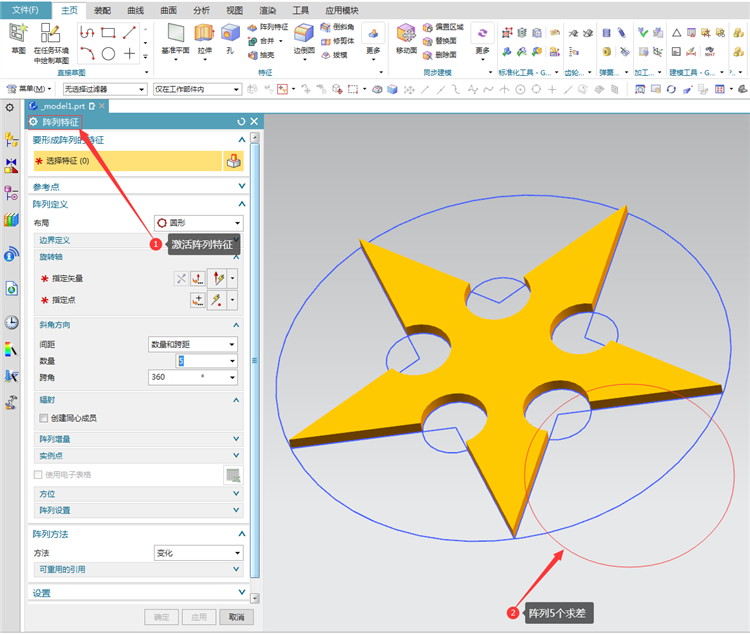Viewport: 750px width, 635px height.
Task: Click the 应用 button
Action: click(x=199, y=617)
